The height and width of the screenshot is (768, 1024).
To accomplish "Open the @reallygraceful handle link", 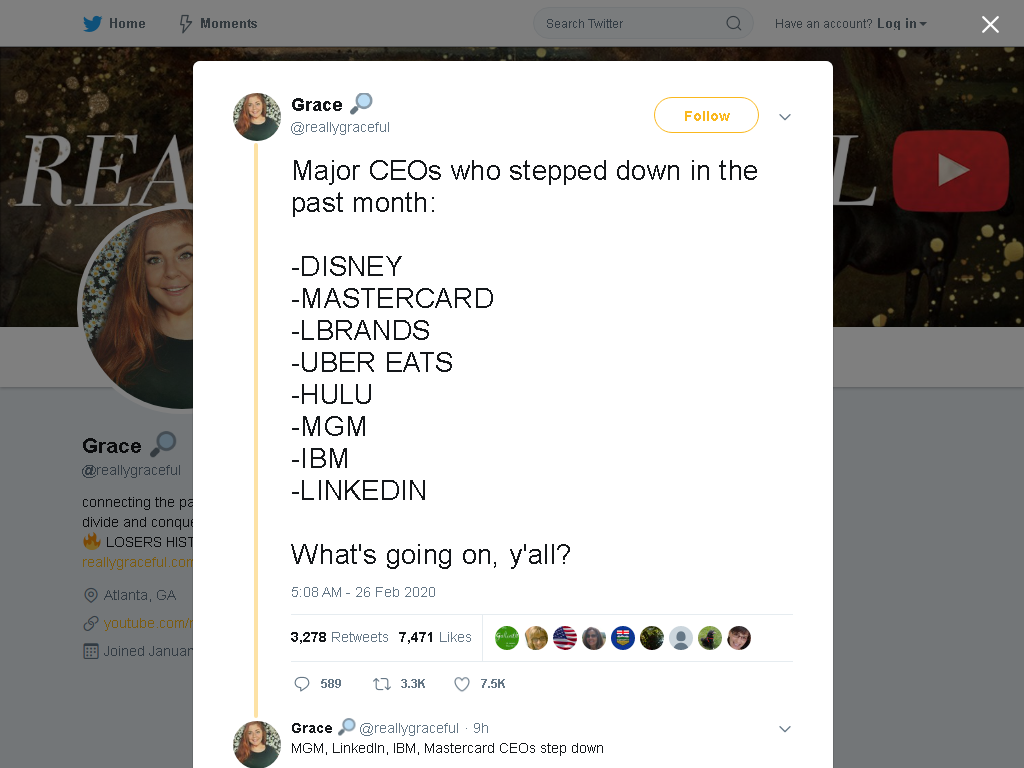I will (340, 127).
